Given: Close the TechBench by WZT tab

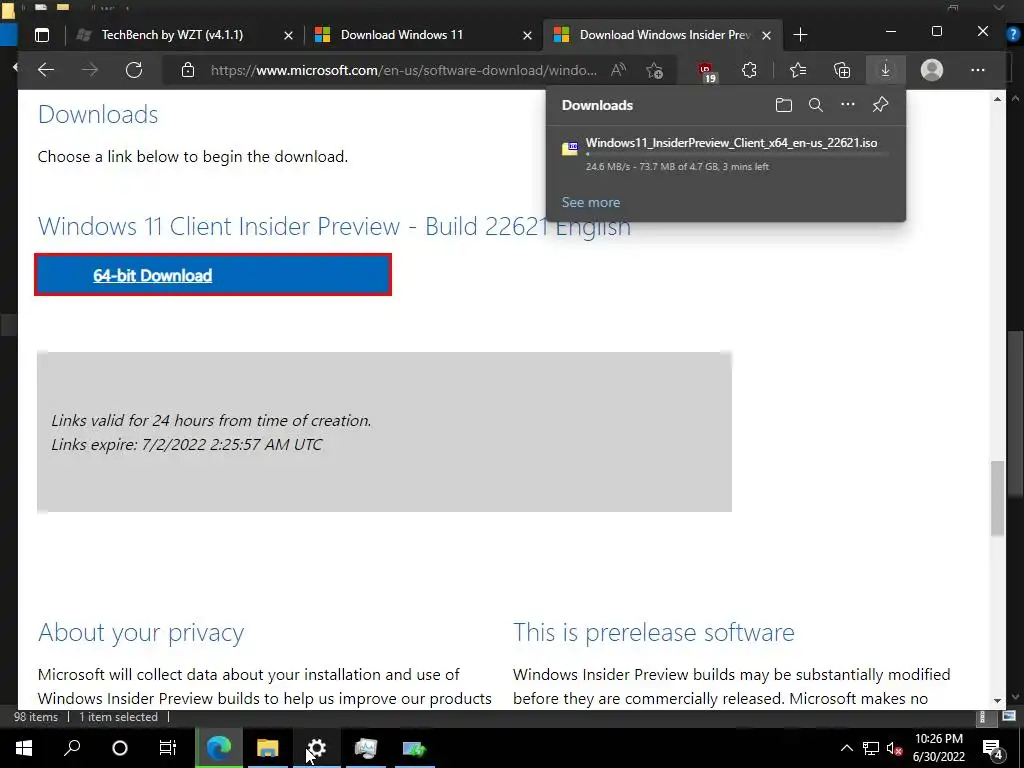Looking at the screenshot, I should pyautogui.click(x=288, y=35).
